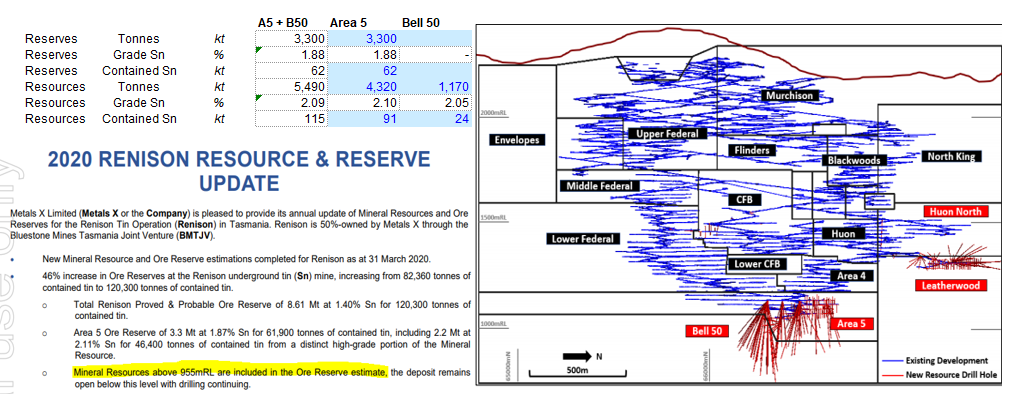This screenshot has width=1009, height=396.
Task: Click the Area 5 resources tonnes cell 4,320
Action: pos(363,86)
